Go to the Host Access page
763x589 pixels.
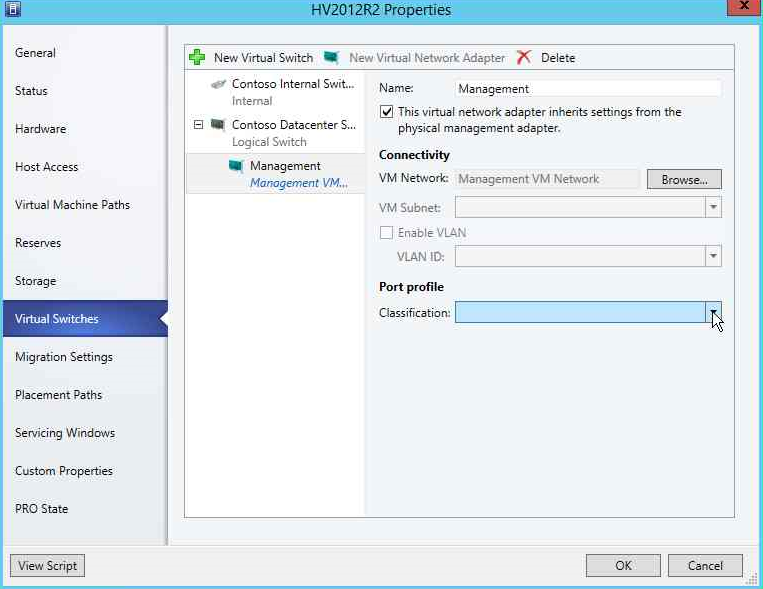(47, 166)
